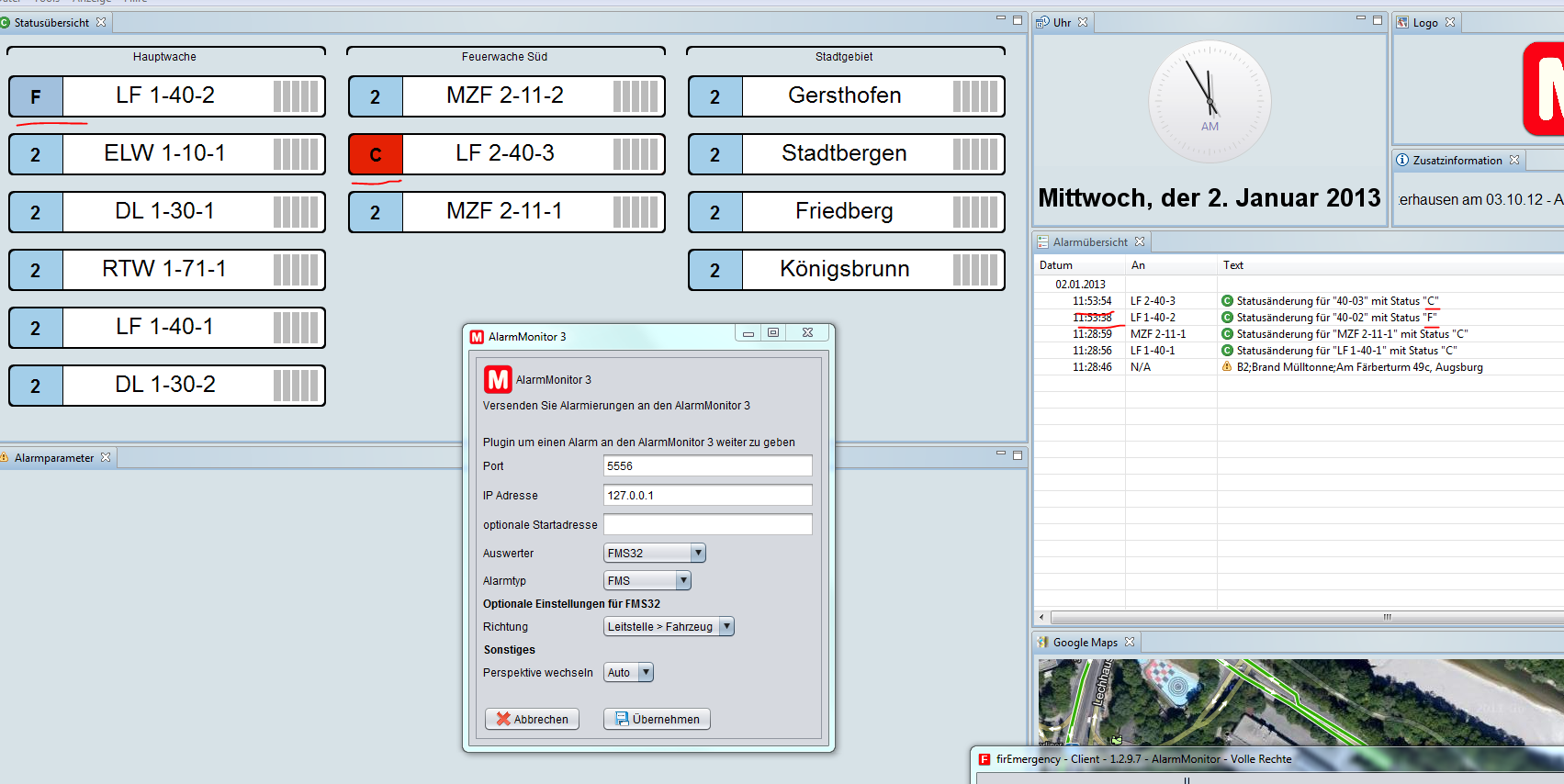Click the AlarmMonitor 3 red M logo in dialog
The image size is (1564, 784).
[x=498, y=379]
